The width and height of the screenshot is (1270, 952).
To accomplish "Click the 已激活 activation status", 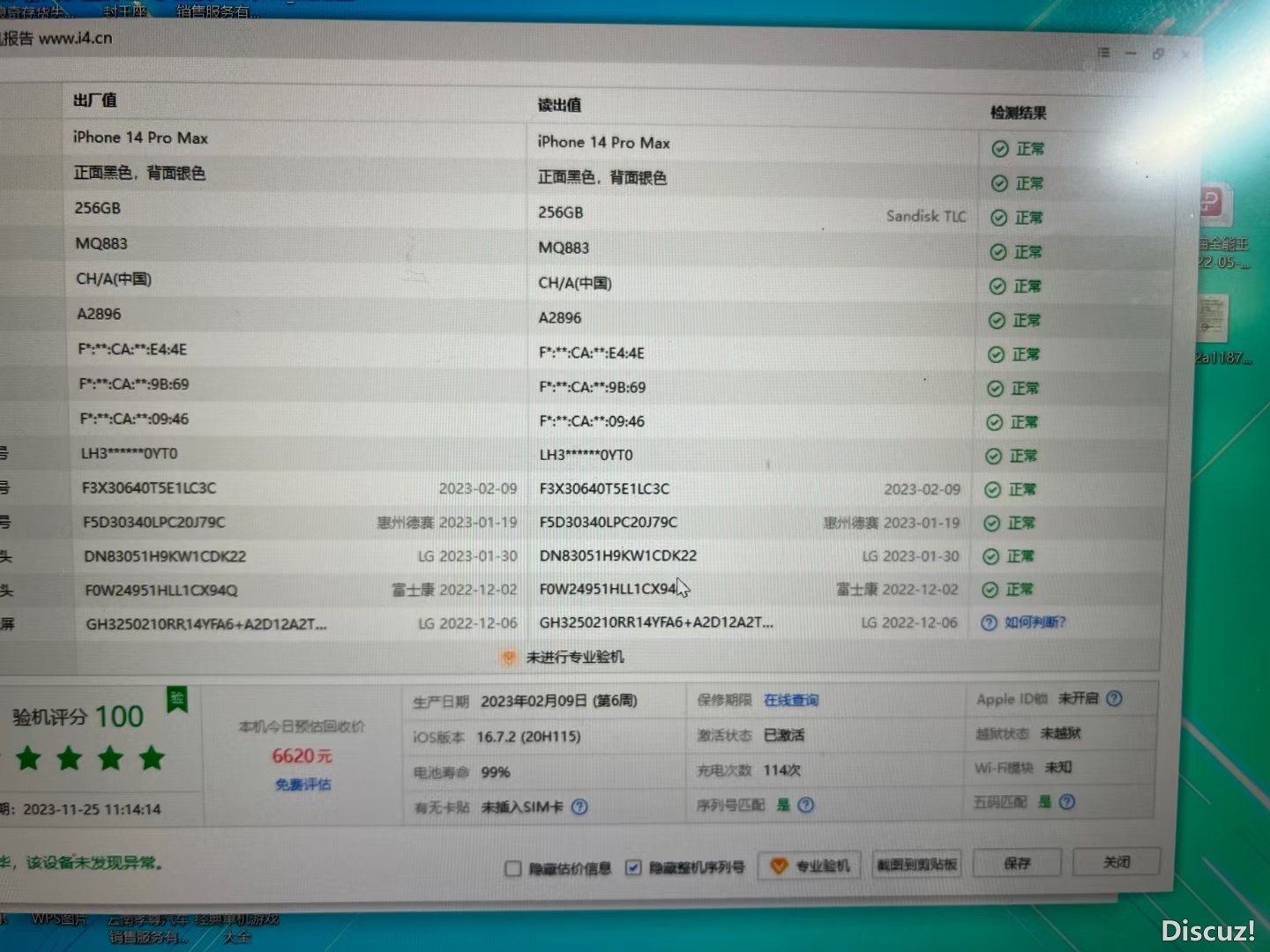I will (784, 735).
